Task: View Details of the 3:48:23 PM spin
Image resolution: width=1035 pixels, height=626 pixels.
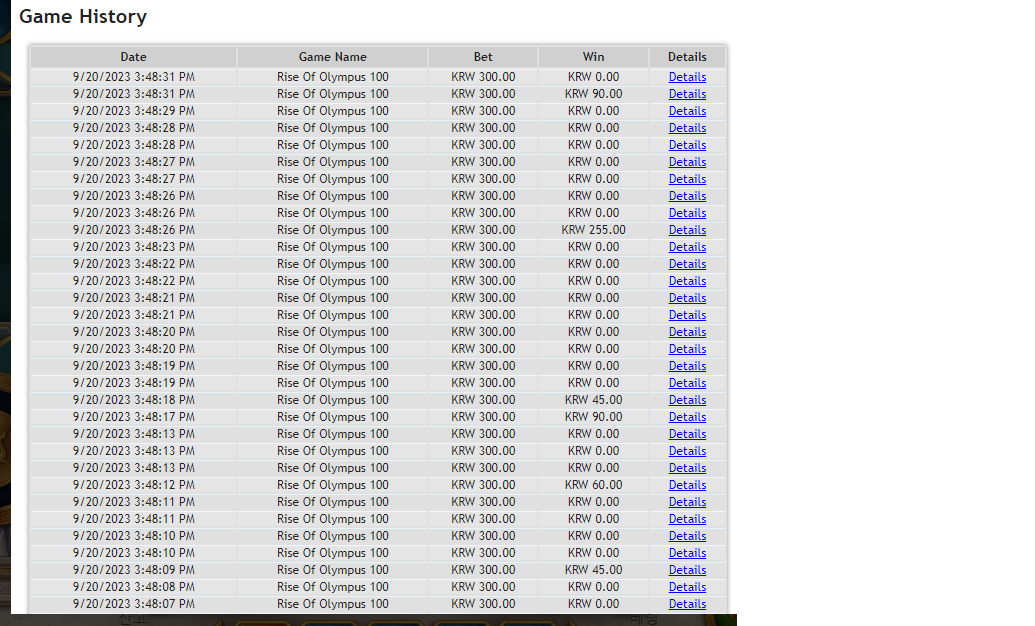Action: (687, 247)
